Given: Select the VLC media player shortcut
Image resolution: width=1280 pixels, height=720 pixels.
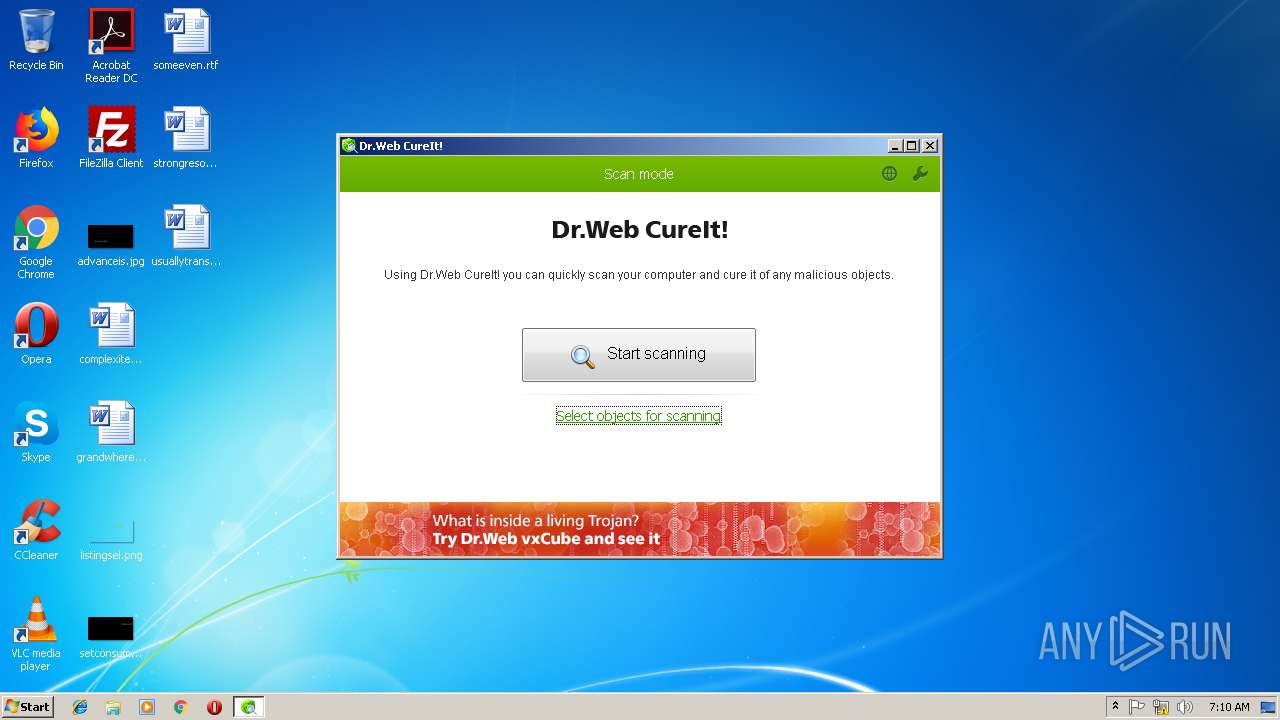Looking at the screenshot, I should (x=36, y=634).
